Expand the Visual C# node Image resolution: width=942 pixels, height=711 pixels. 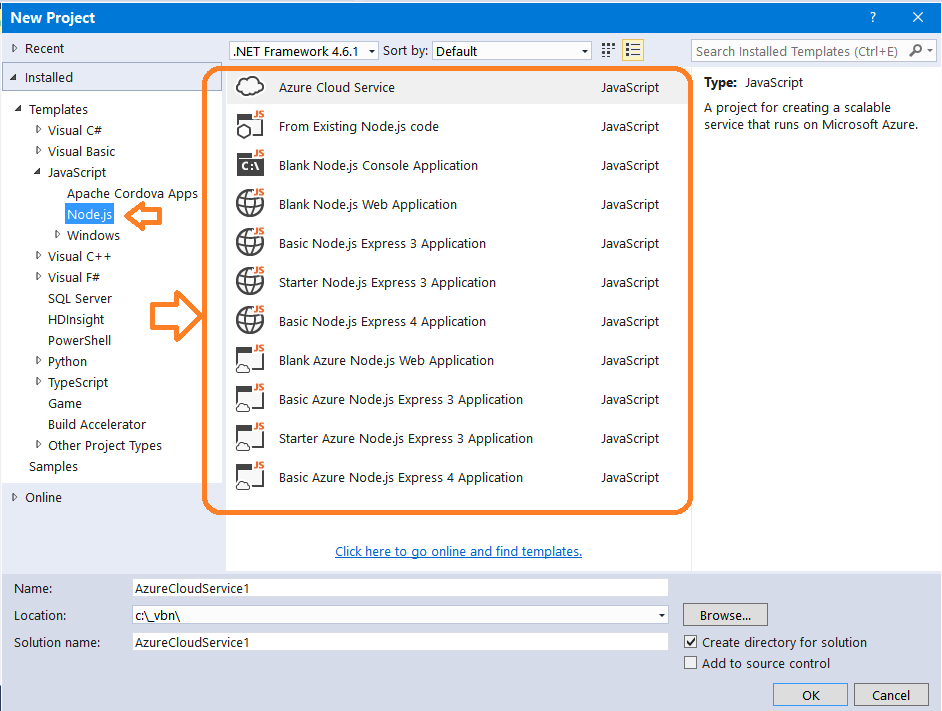(38, 129)
